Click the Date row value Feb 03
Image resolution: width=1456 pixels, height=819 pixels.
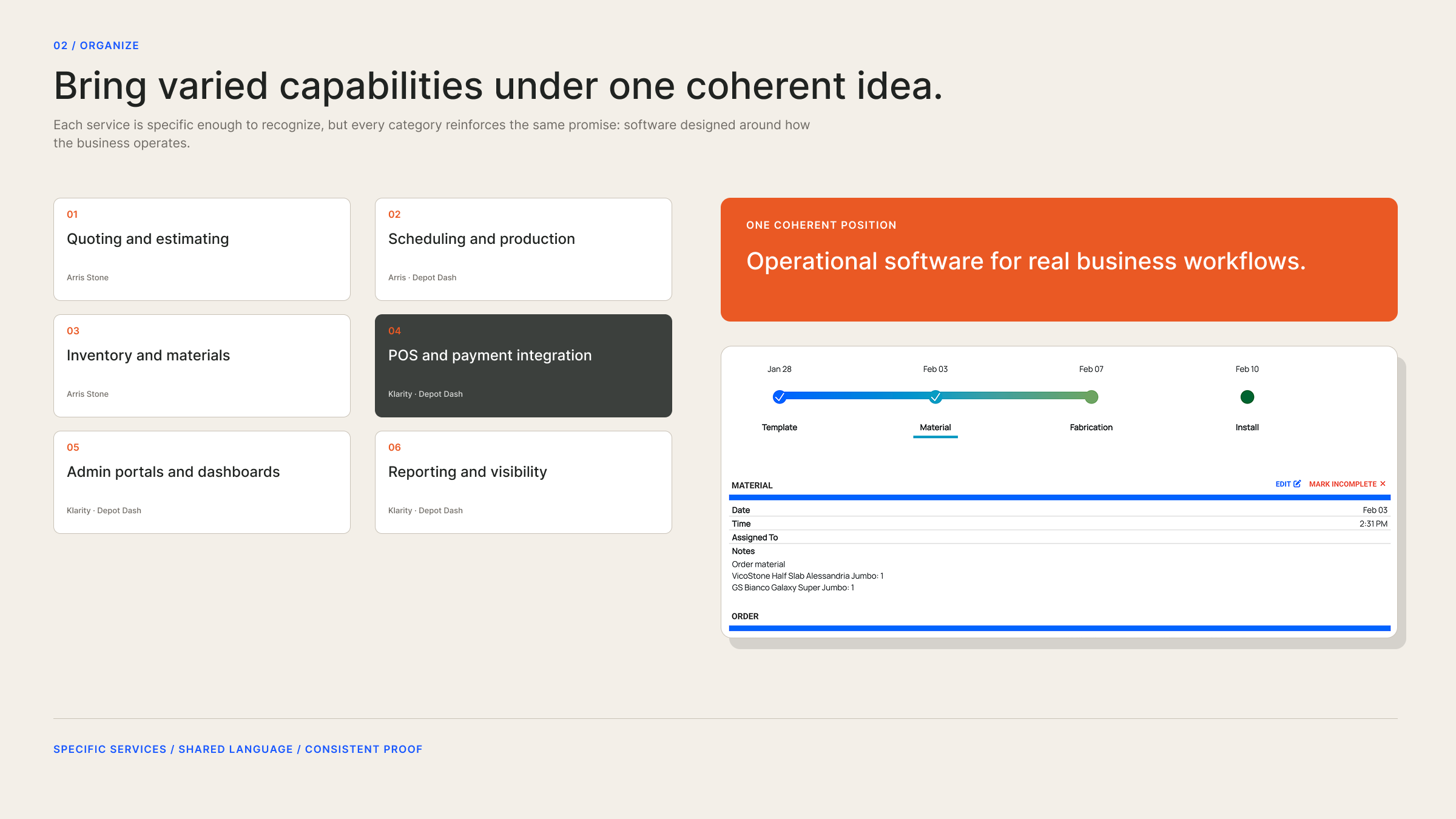click(1375, 510)
